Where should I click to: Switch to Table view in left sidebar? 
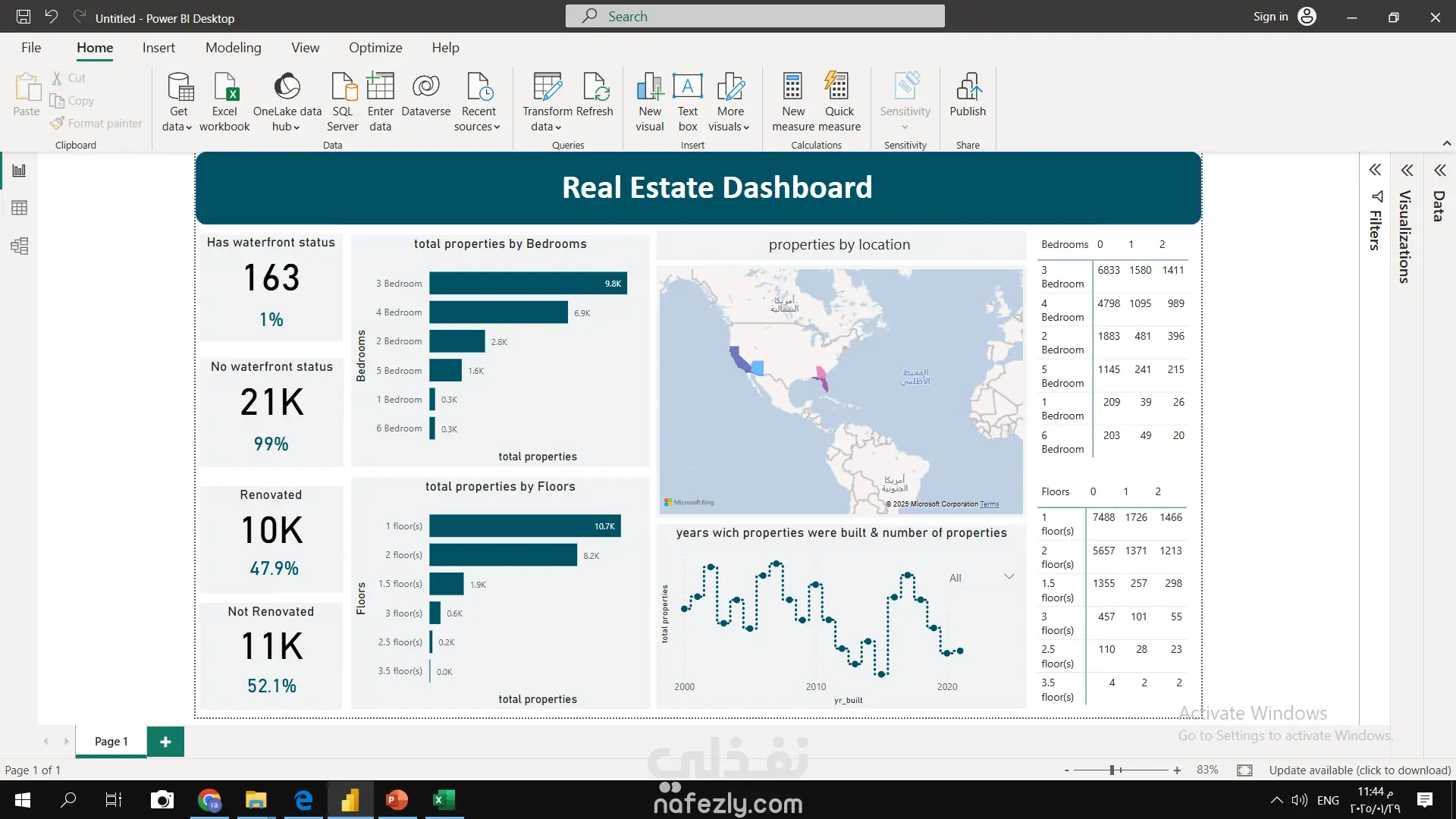click(19, 208)
